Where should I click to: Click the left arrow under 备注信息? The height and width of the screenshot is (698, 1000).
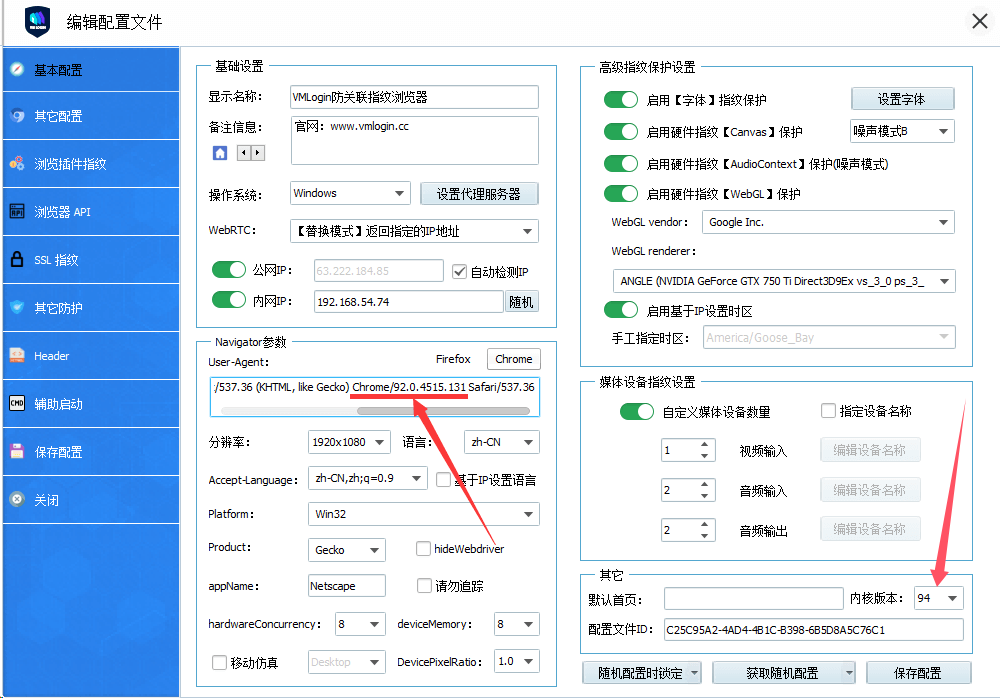click(244, 153)
